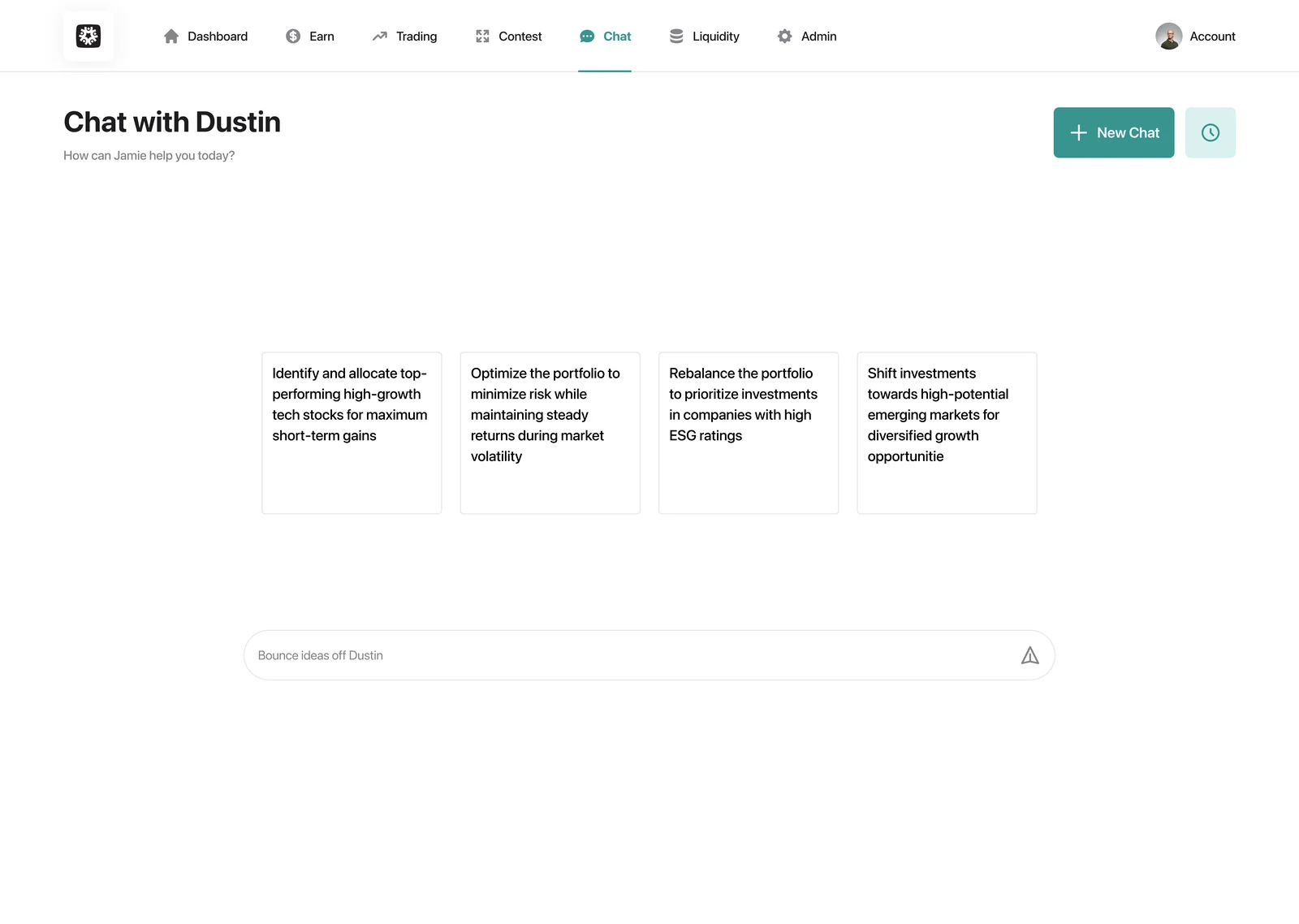Open the Account label link

click(1212, 37)
